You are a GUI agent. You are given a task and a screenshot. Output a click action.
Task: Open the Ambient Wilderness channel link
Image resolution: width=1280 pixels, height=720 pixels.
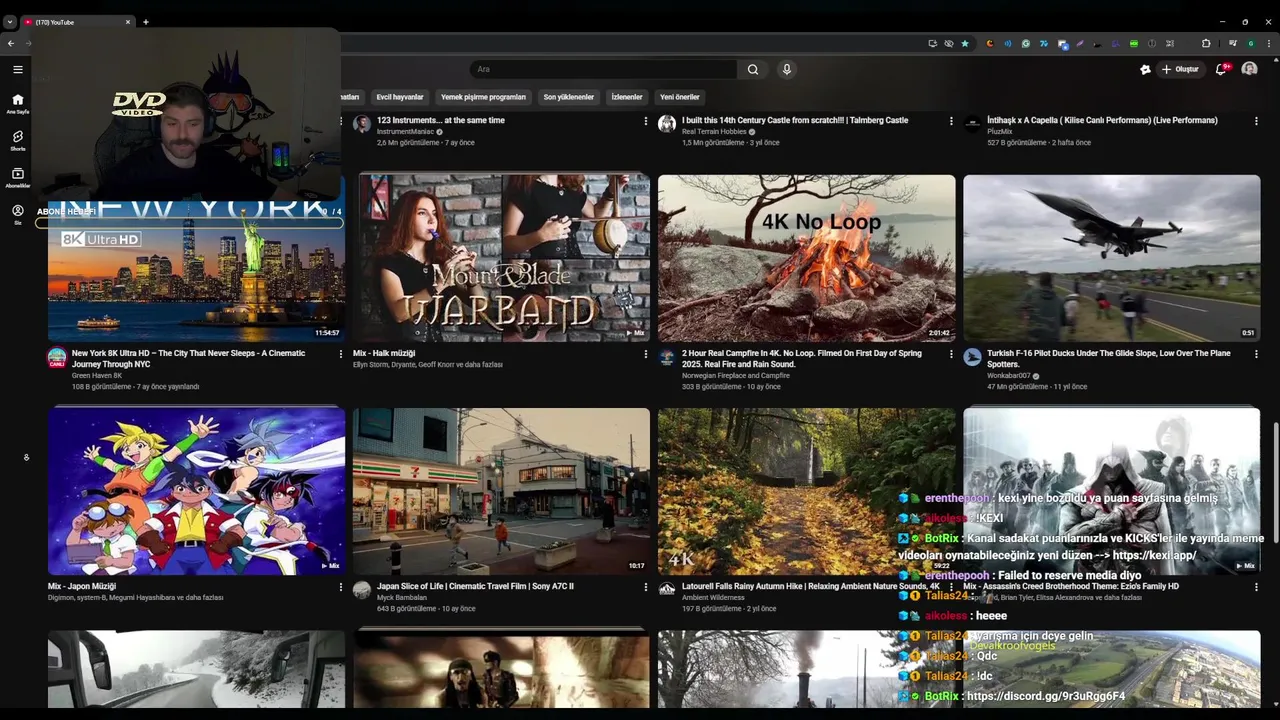713,598
